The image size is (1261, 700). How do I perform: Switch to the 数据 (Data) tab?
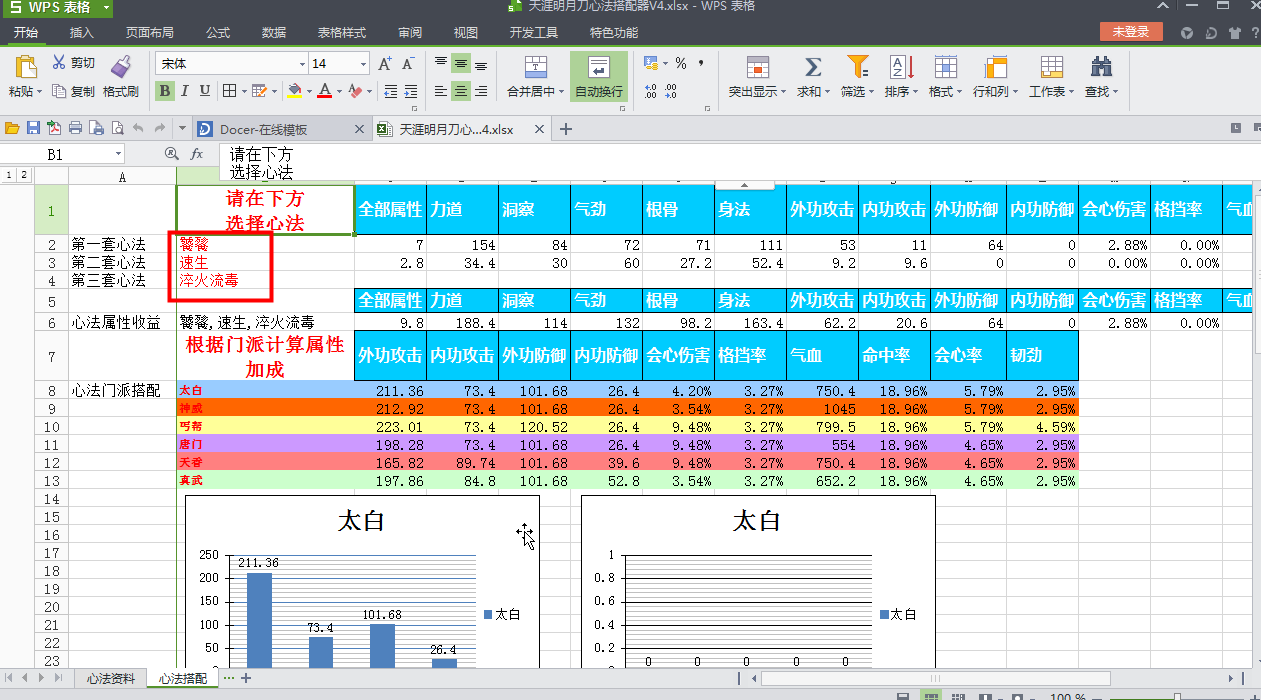click(274, 32)
